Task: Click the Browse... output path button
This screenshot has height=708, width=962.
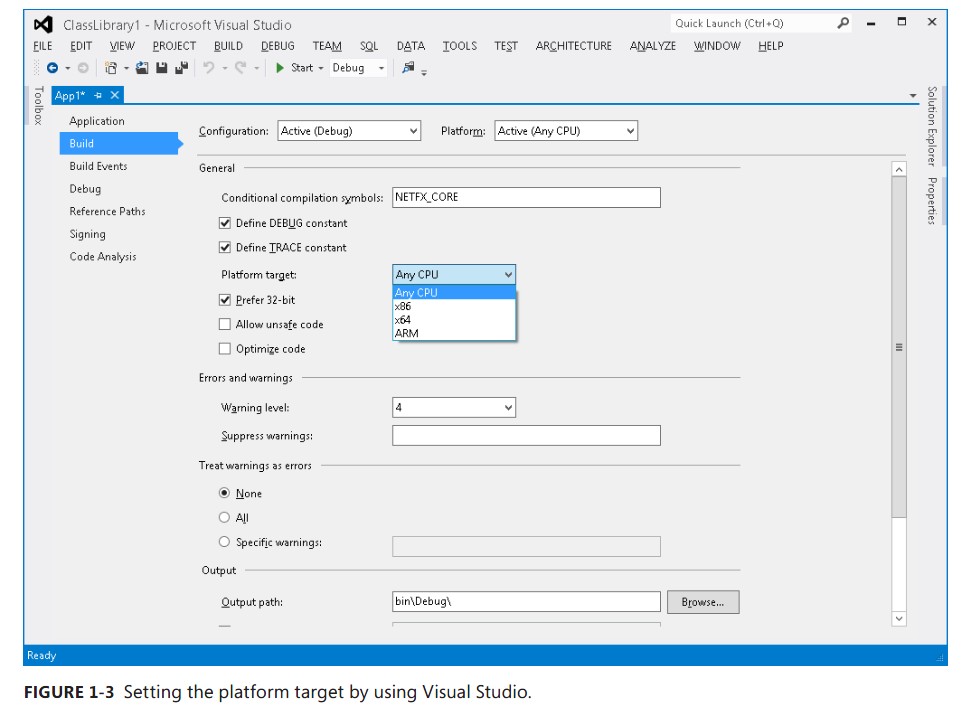Action: pos(703,602)
